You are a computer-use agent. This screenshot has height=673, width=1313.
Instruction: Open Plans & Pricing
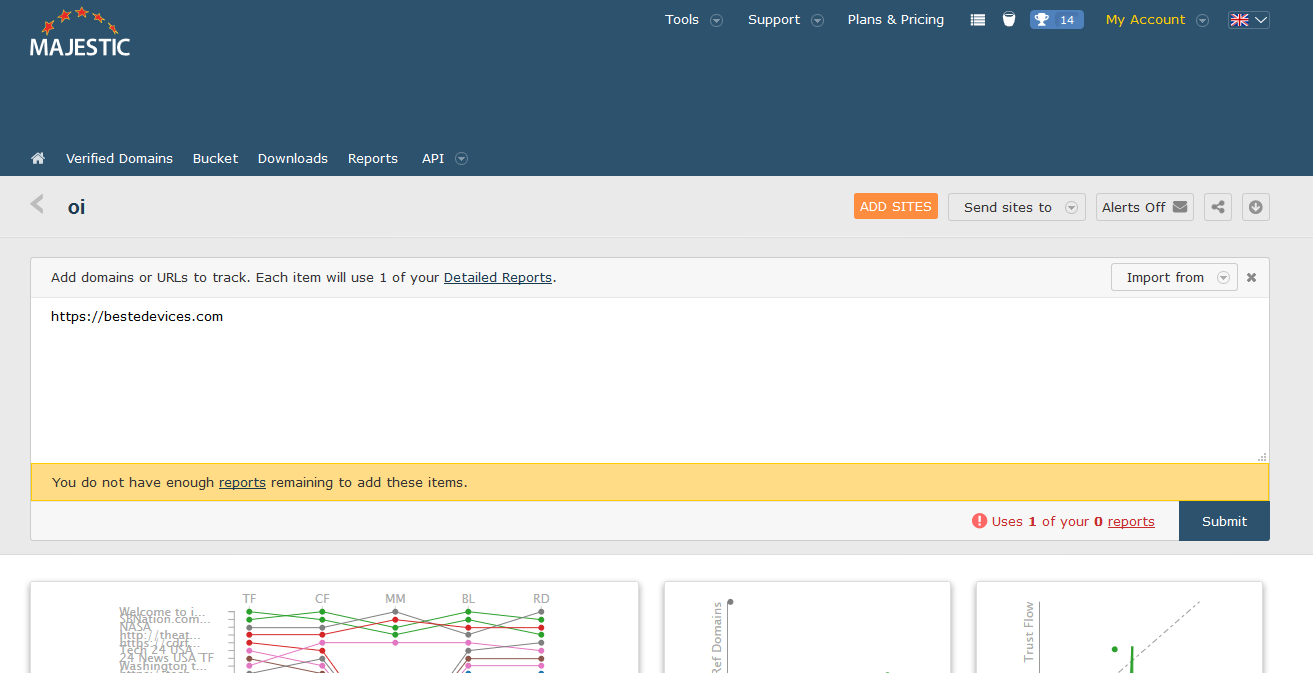896,20
